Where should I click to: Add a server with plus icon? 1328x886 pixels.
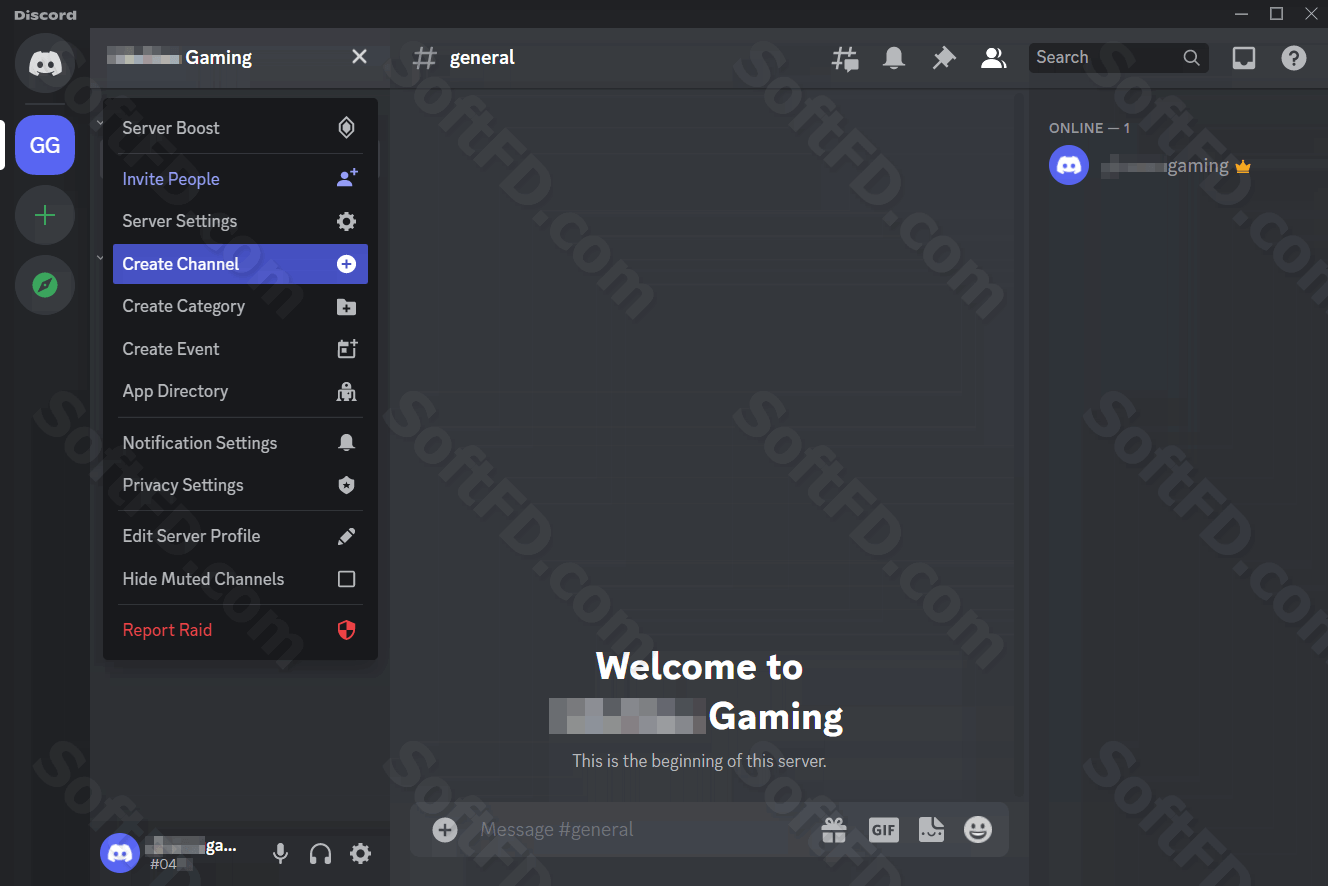click(x=45, y=215)
